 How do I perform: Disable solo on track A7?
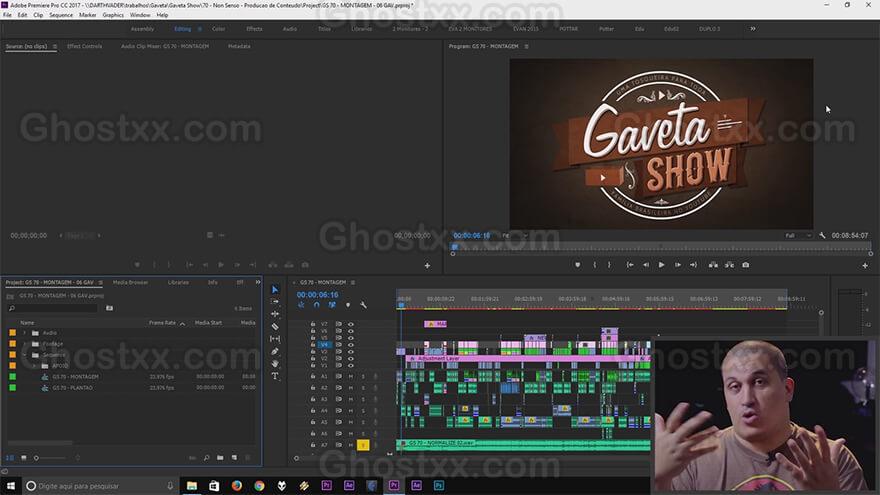coord(363,445)
